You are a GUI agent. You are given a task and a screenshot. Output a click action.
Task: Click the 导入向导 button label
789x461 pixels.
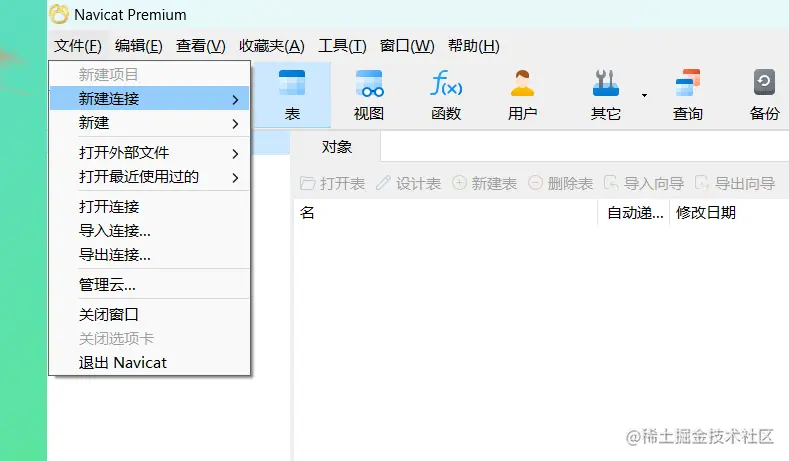tap(654, 184)
